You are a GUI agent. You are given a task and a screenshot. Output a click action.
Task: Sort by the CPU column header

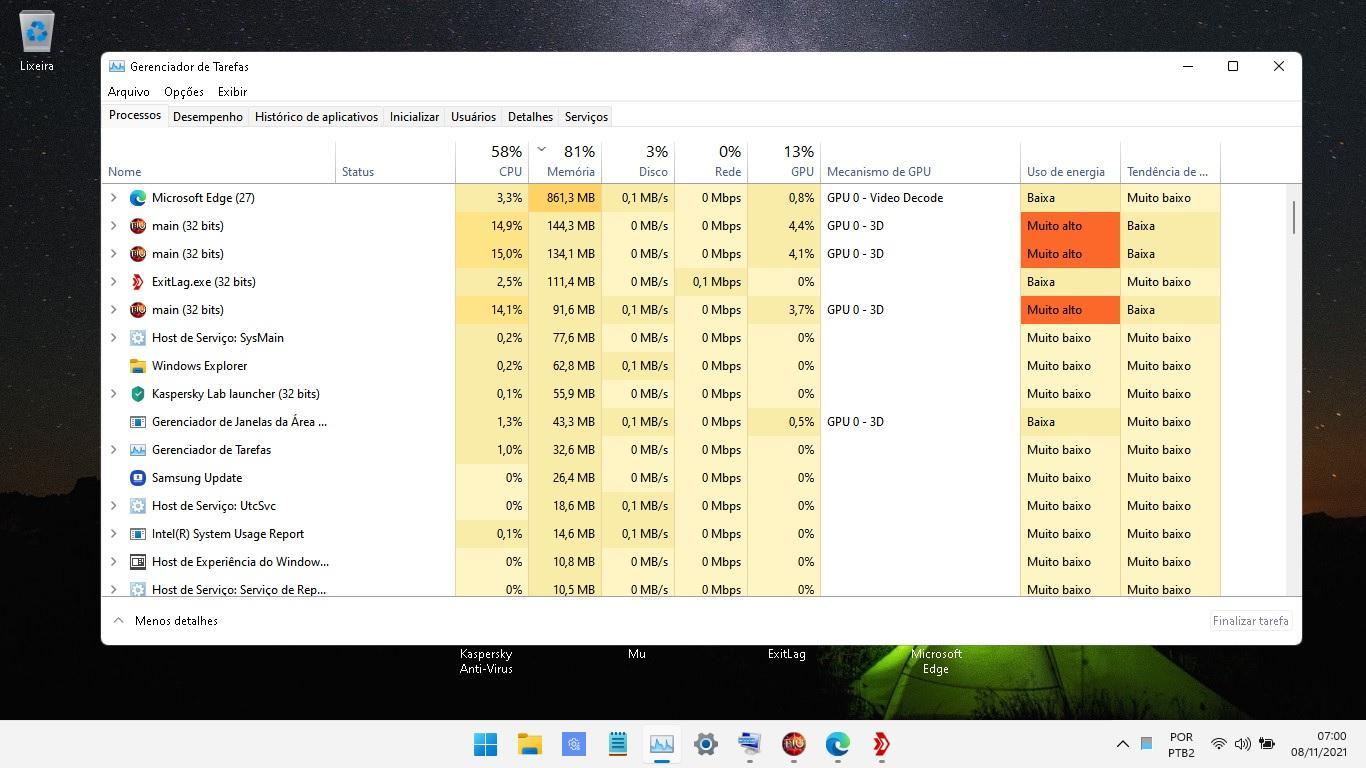click(x=492, y=162)
